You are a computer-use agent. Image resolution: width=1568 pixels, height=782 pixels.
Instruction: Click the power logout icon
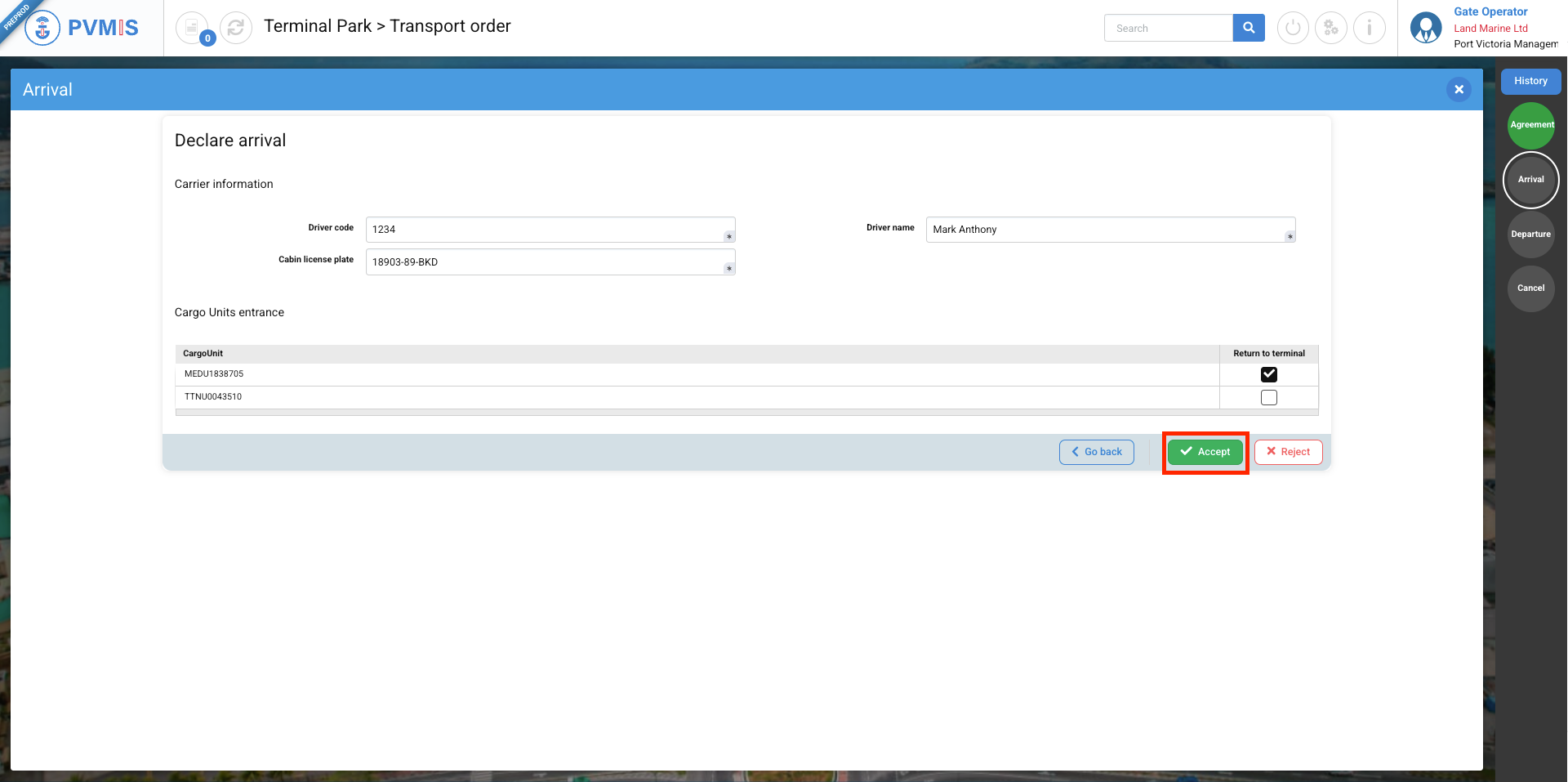1293,28
